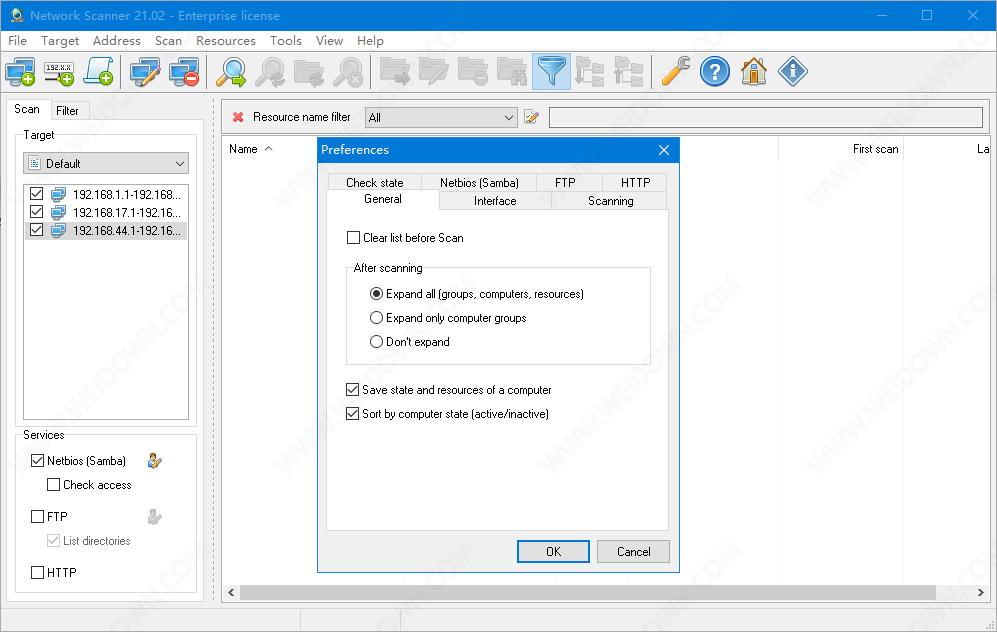The image size is (997, 632).
Task: Click the edit computer pencil icon
Action: pos(145,72)
